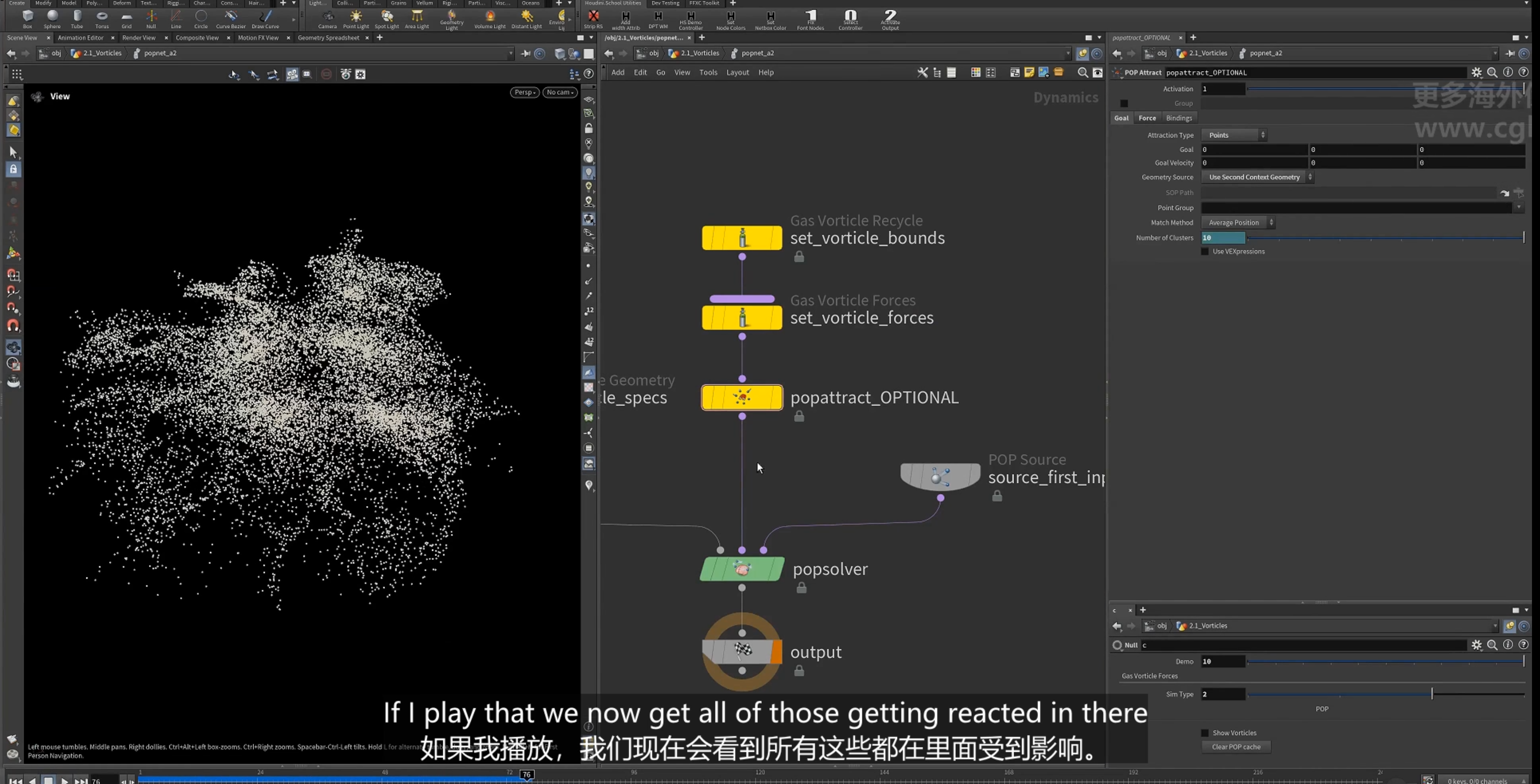The height and width of the screenshot is (784, 1540).
Task: Click the POP Source node
Action: pos(940,476)
